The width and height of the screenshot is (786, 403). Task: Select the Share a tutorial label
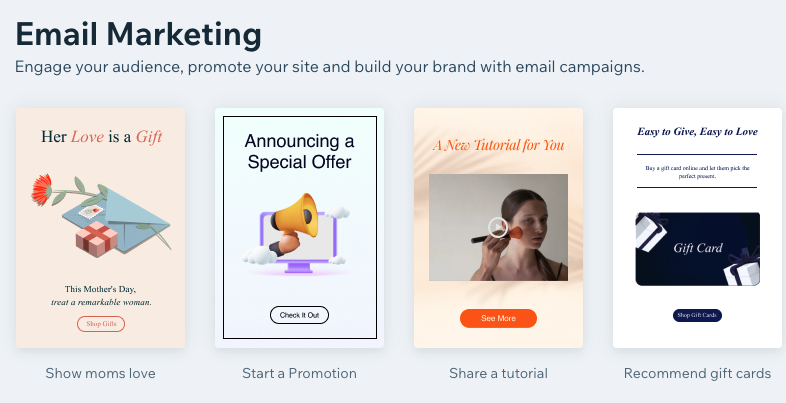[x=498, y=373]
